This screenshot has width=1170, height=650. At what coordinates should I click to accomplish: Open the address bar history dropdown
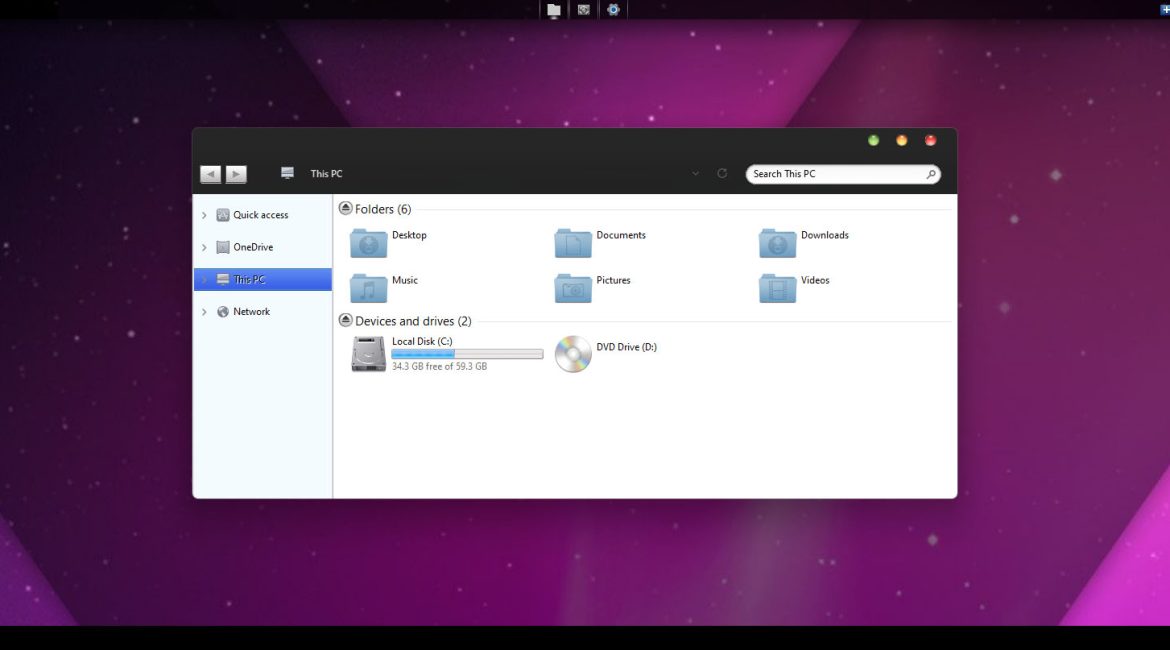point(696,174)
